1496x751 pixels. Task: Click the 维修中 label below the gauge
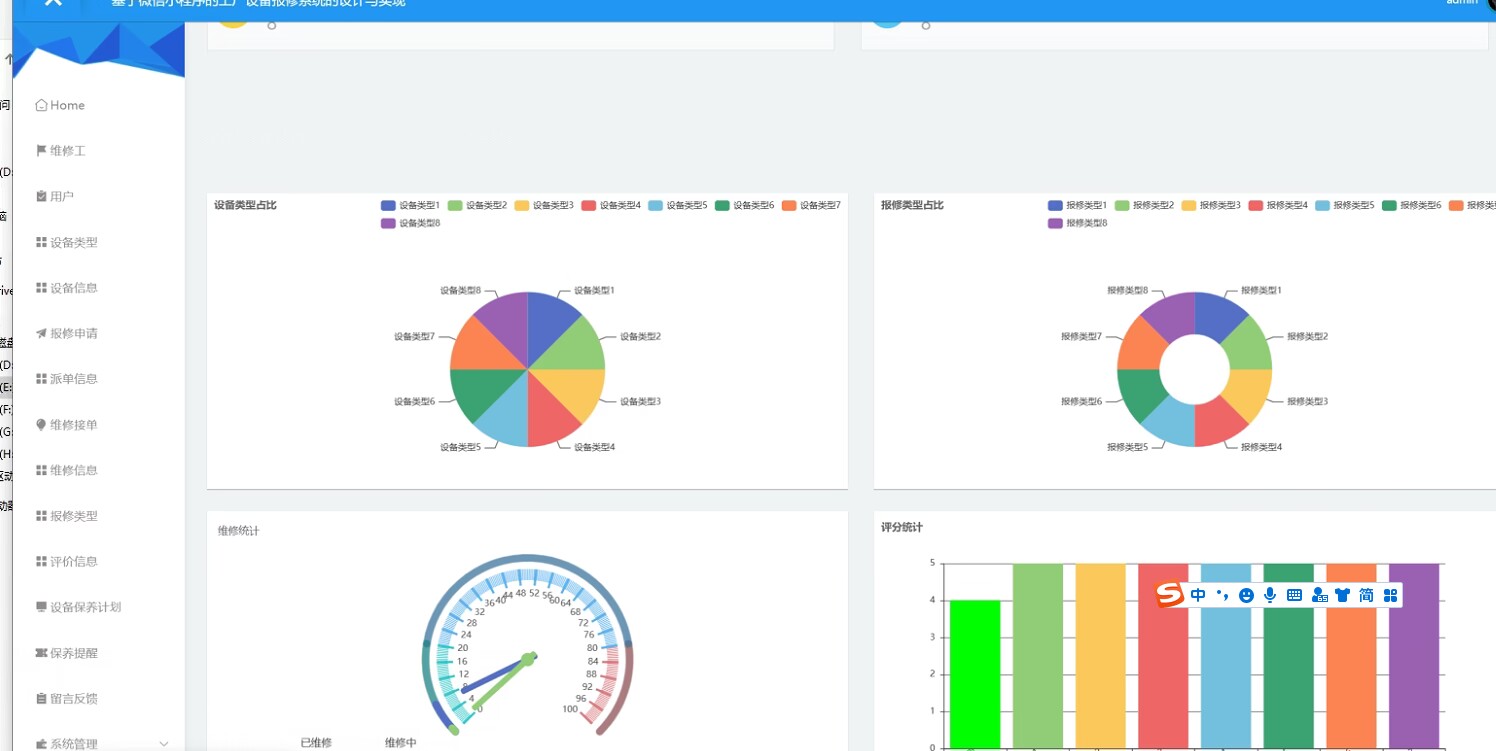pyautogui.click(x=401, y=743)
